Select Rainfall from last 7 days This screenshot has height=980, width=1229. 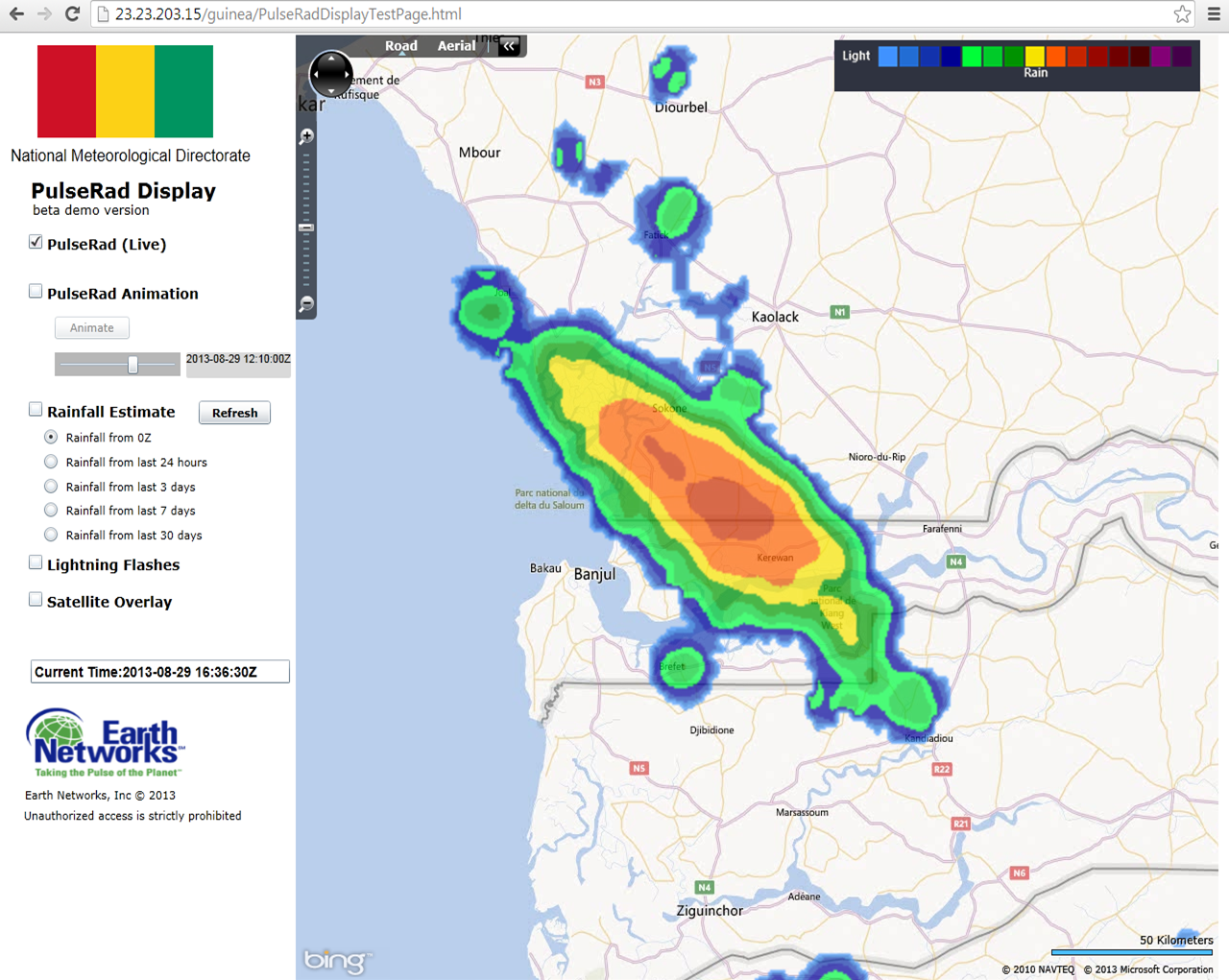(x=51, y=511)
